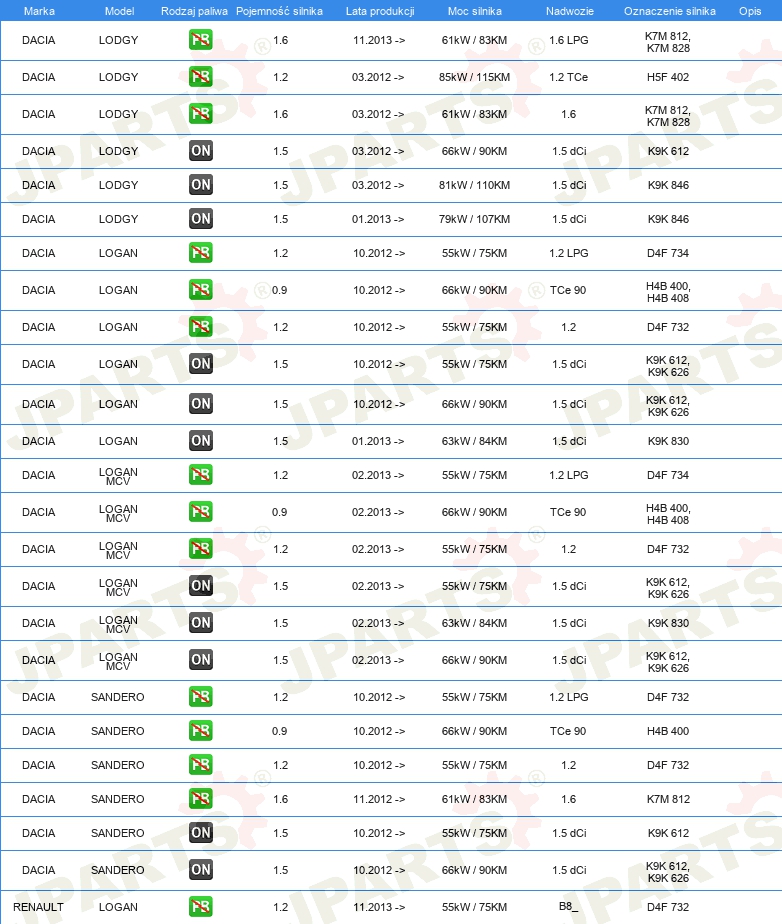Screen dimensions: 782x924
Task: Select the 01.2013 -> date in Lodgy row
Action: coord(378,219)
